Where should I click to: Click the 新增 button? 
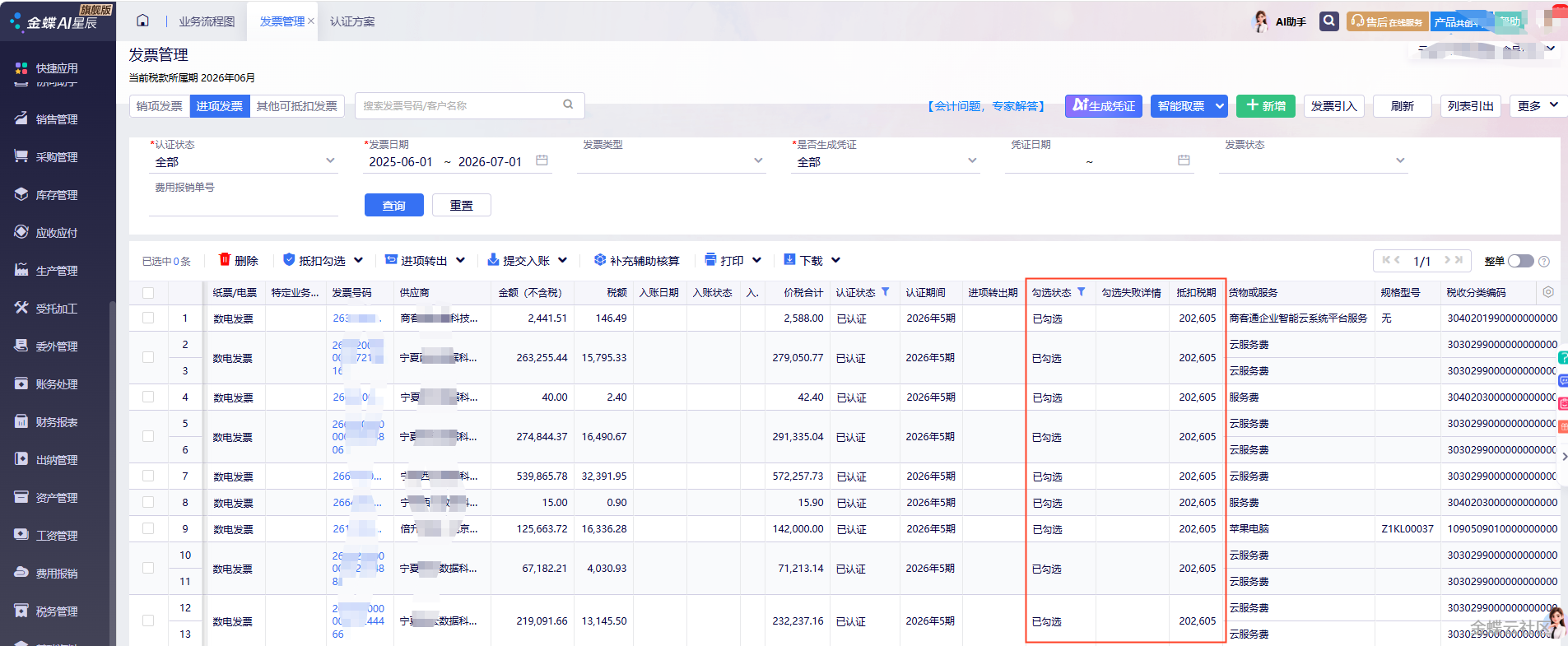(x=1266, y=105)
